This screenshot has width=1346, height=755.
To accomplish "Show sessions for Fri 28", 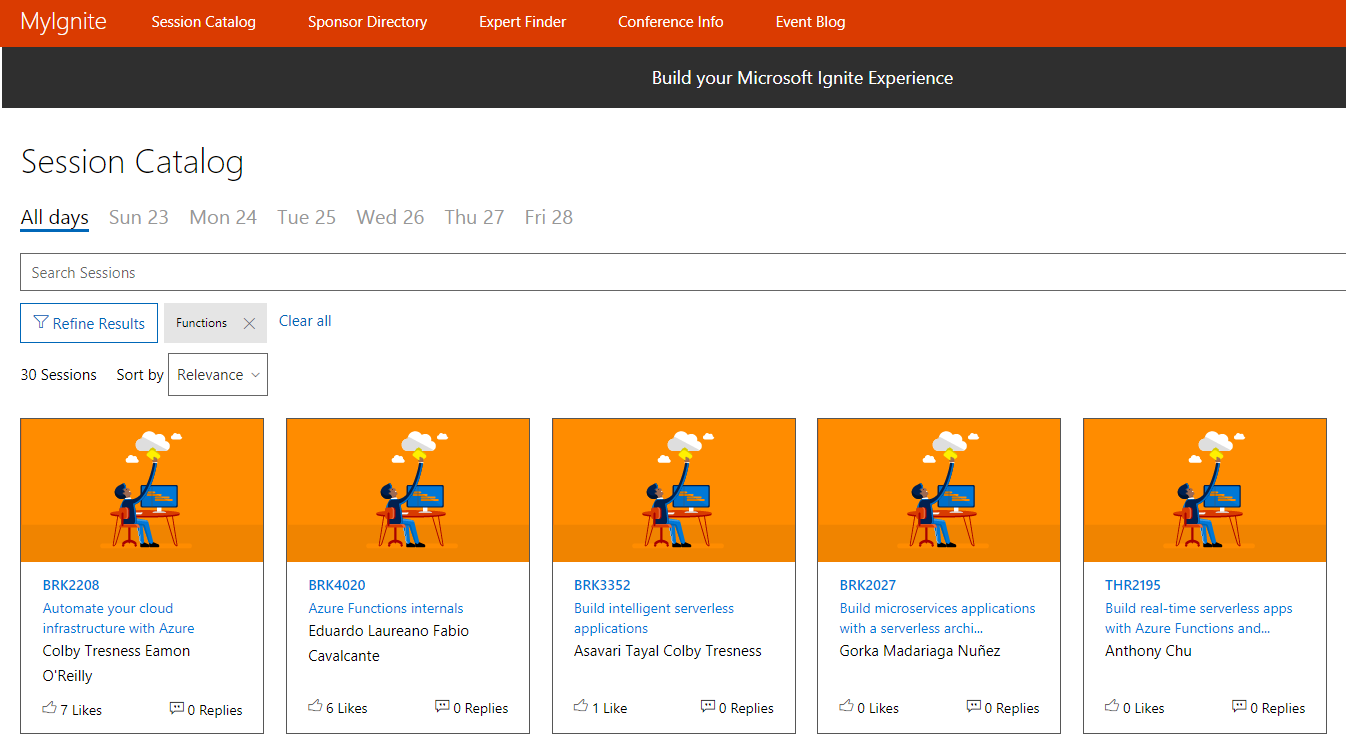I will coord(548,217).
